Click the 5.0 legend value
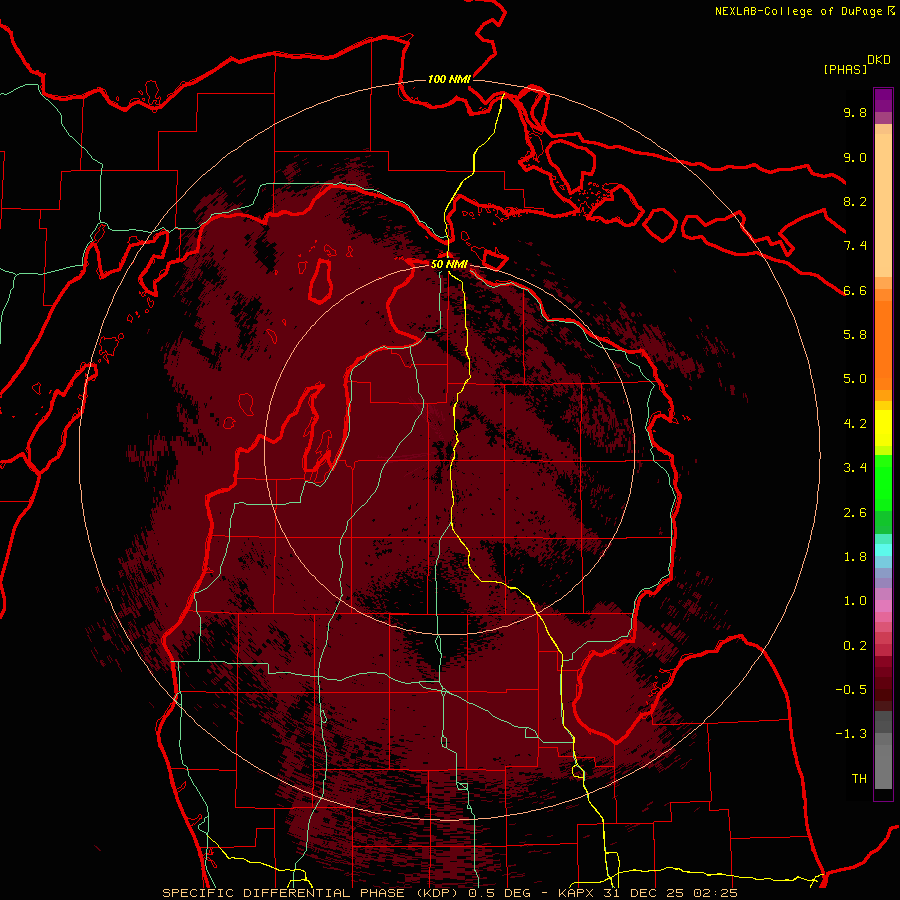This screenshot has height=900, width=900. coord(855,379)
